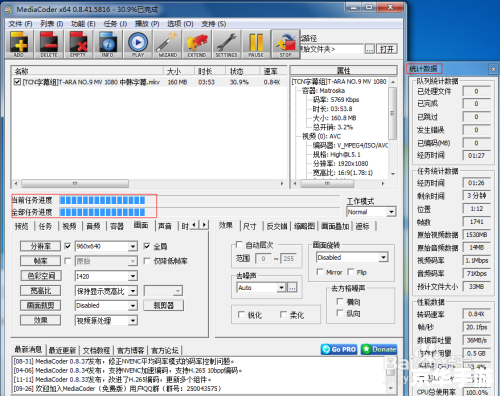Click tab strip right scroll arrow
500x396 pixels.
coord(205,225)
